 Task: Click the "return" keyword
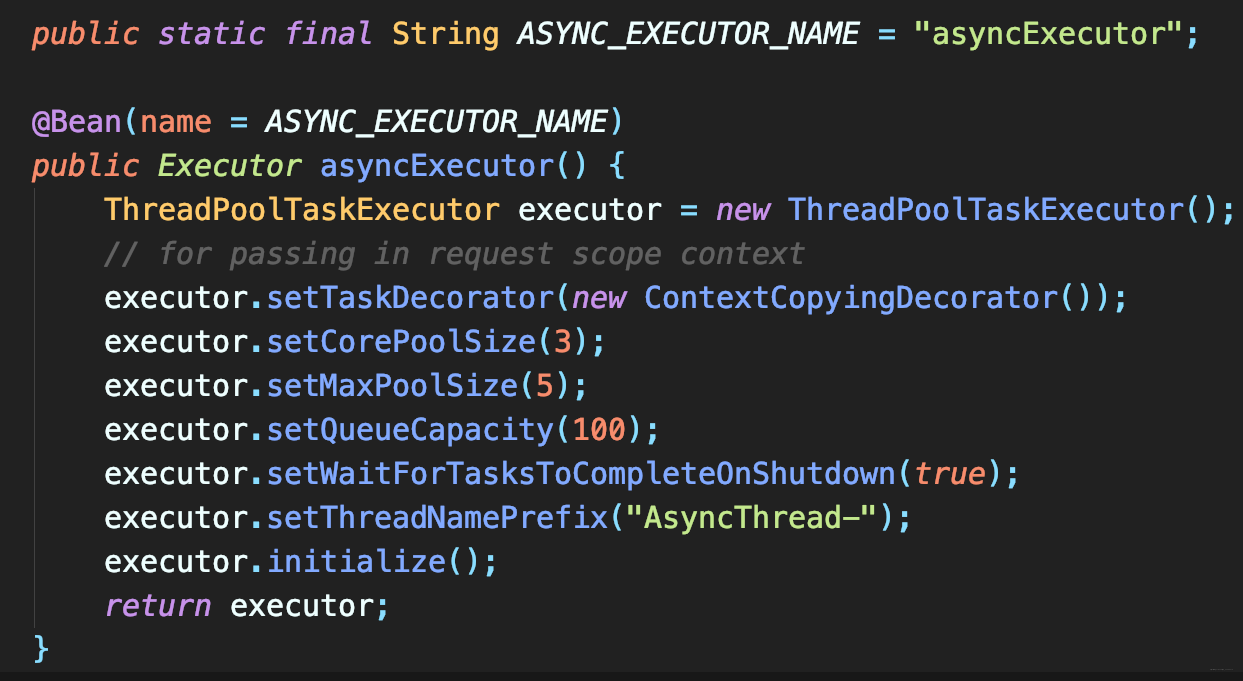(158, 606)
